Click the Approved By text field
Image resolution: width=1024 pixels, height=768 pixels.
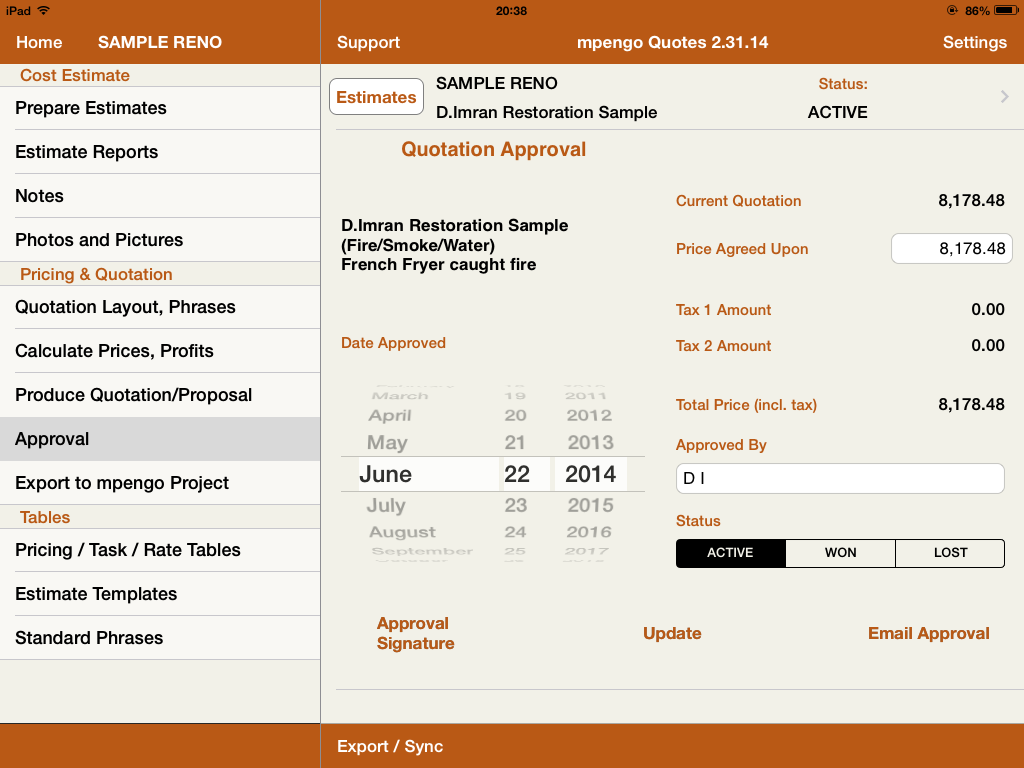pyautogui.click(x=840, y=479)
